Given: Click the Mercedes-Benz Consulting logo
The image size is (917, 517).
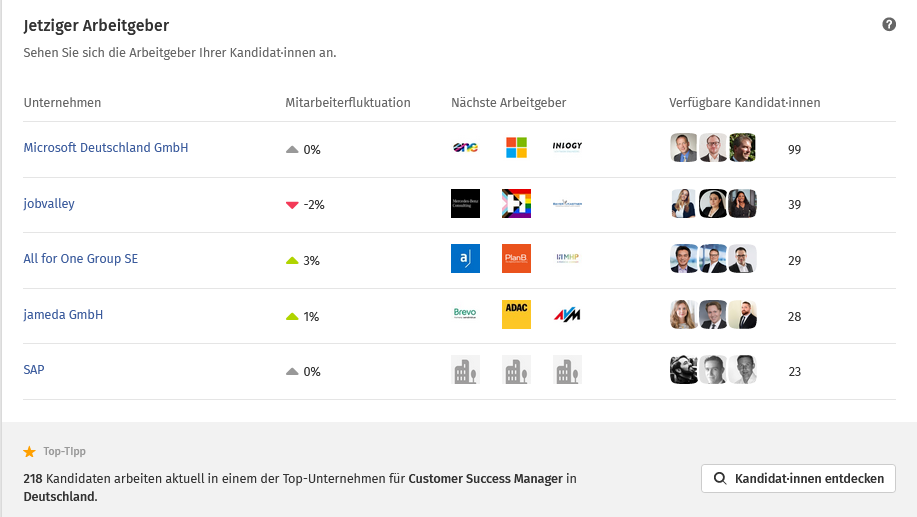Looking at the screenshot, I should (465, 204).
